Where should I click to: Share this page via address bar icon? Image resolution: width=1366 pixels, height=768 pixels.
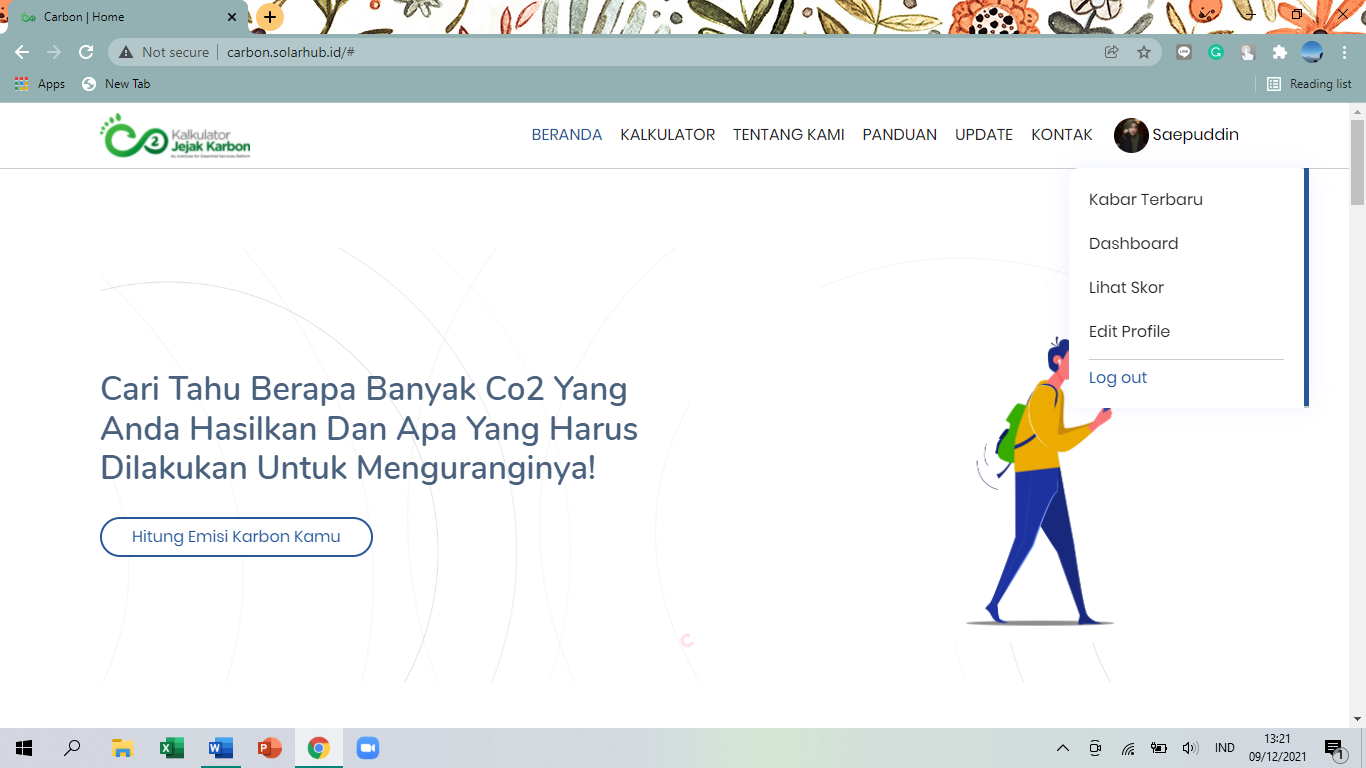pos(1112,52)
